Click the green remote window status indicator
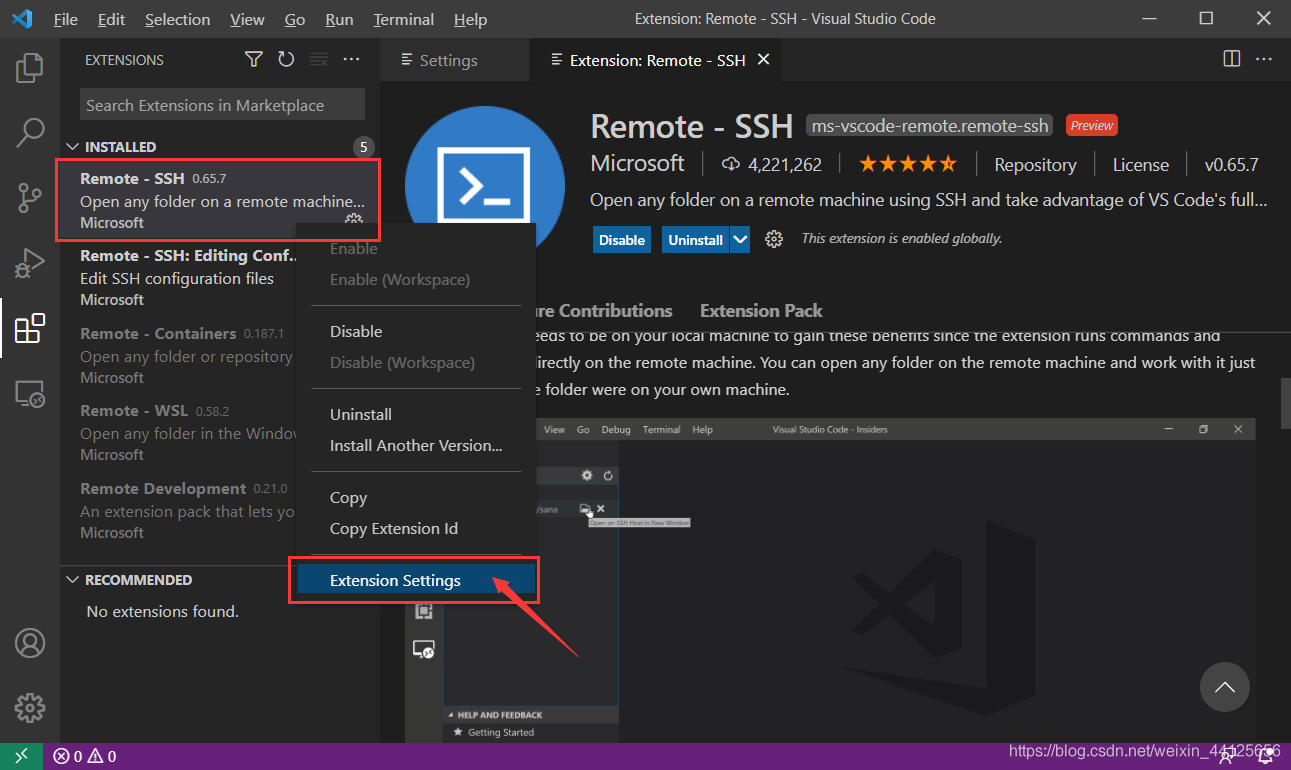The image size is (1291, 770). coord(21,756)
